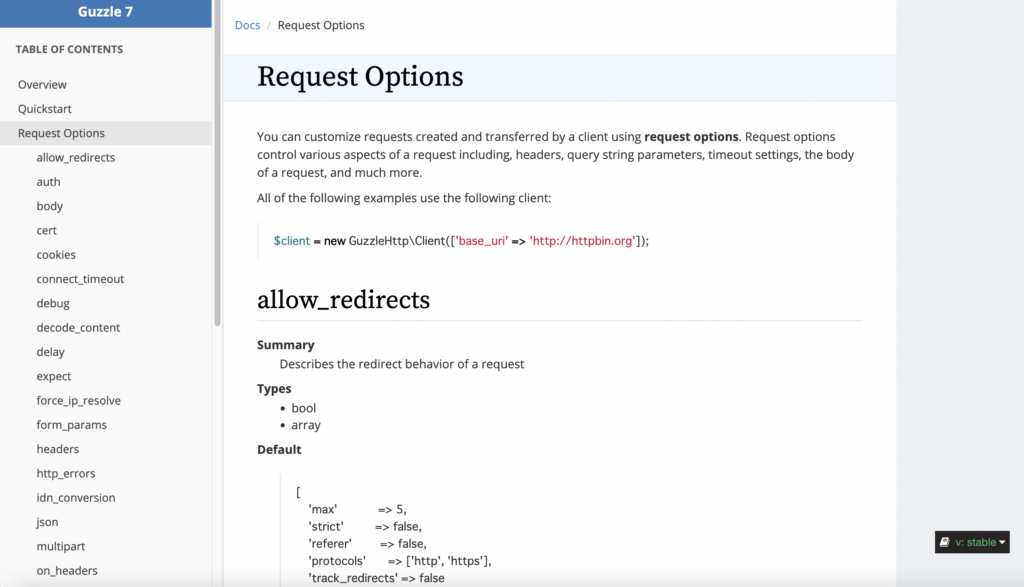1024x587 pixels.
Task: Click the book icon in version badge
Action: 944,542
